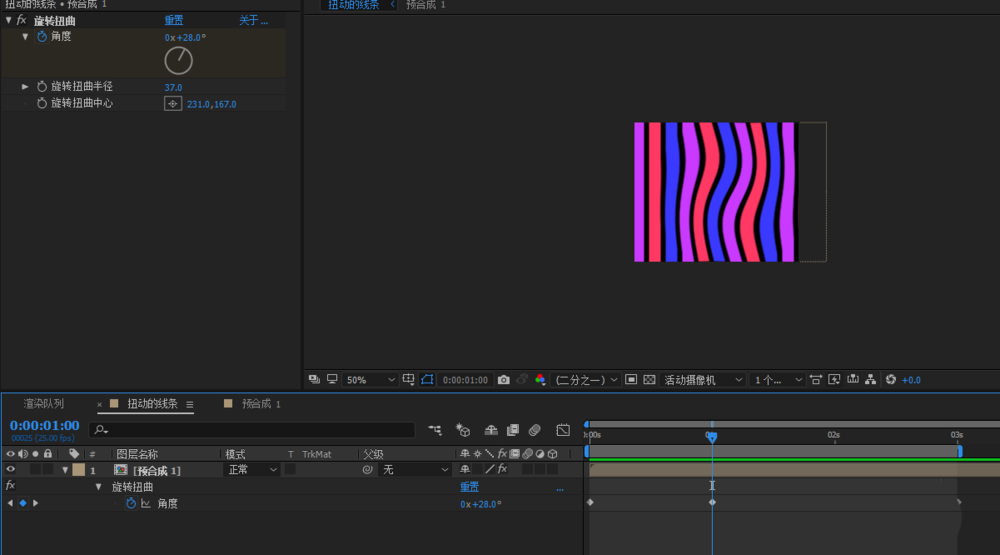
Task: Open the 50% magnification dropdown
Action: [x=370, y=380]
